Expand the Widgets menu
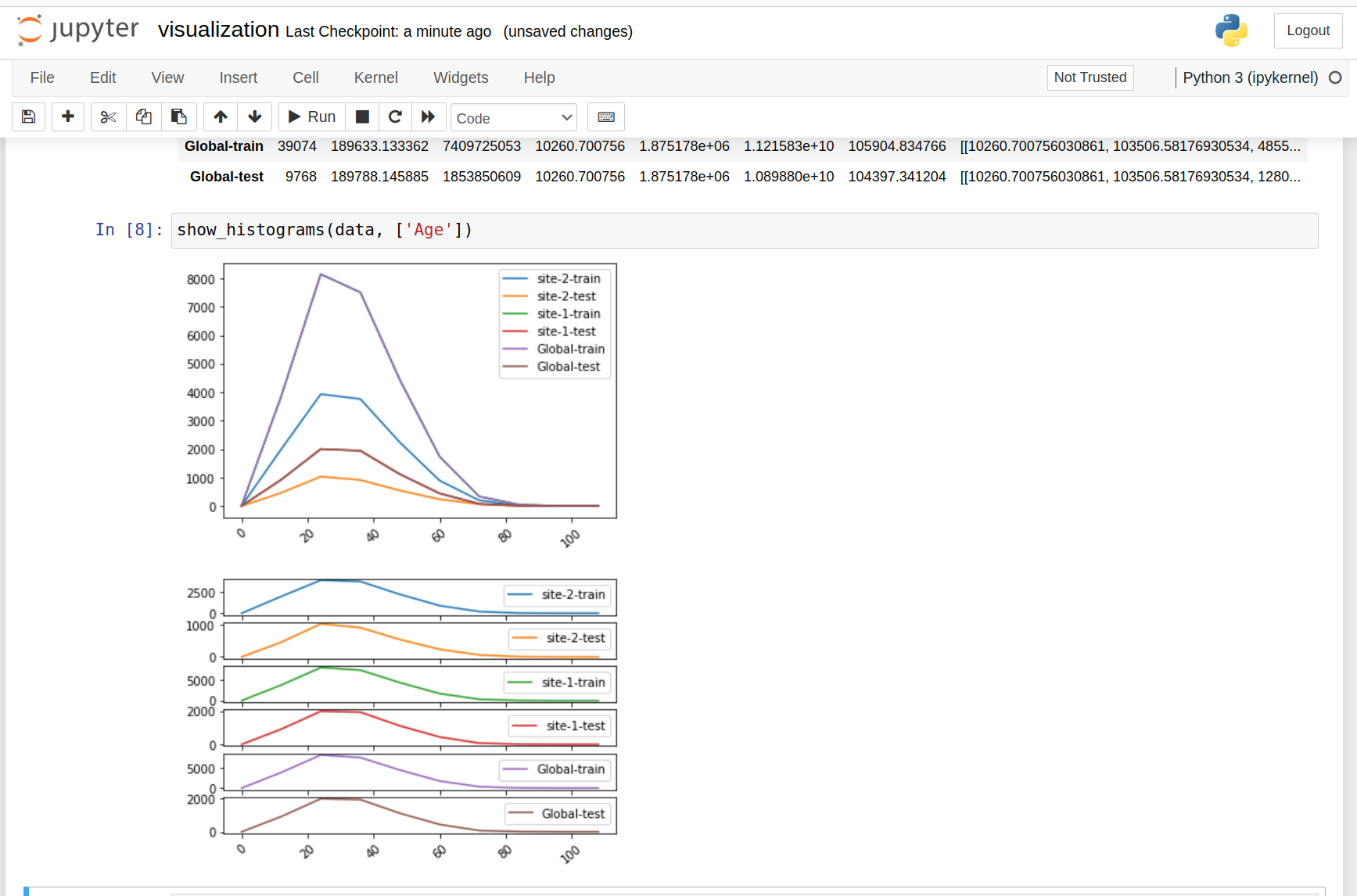This screenshot has width=1357, height=896. tap(461, 77)
